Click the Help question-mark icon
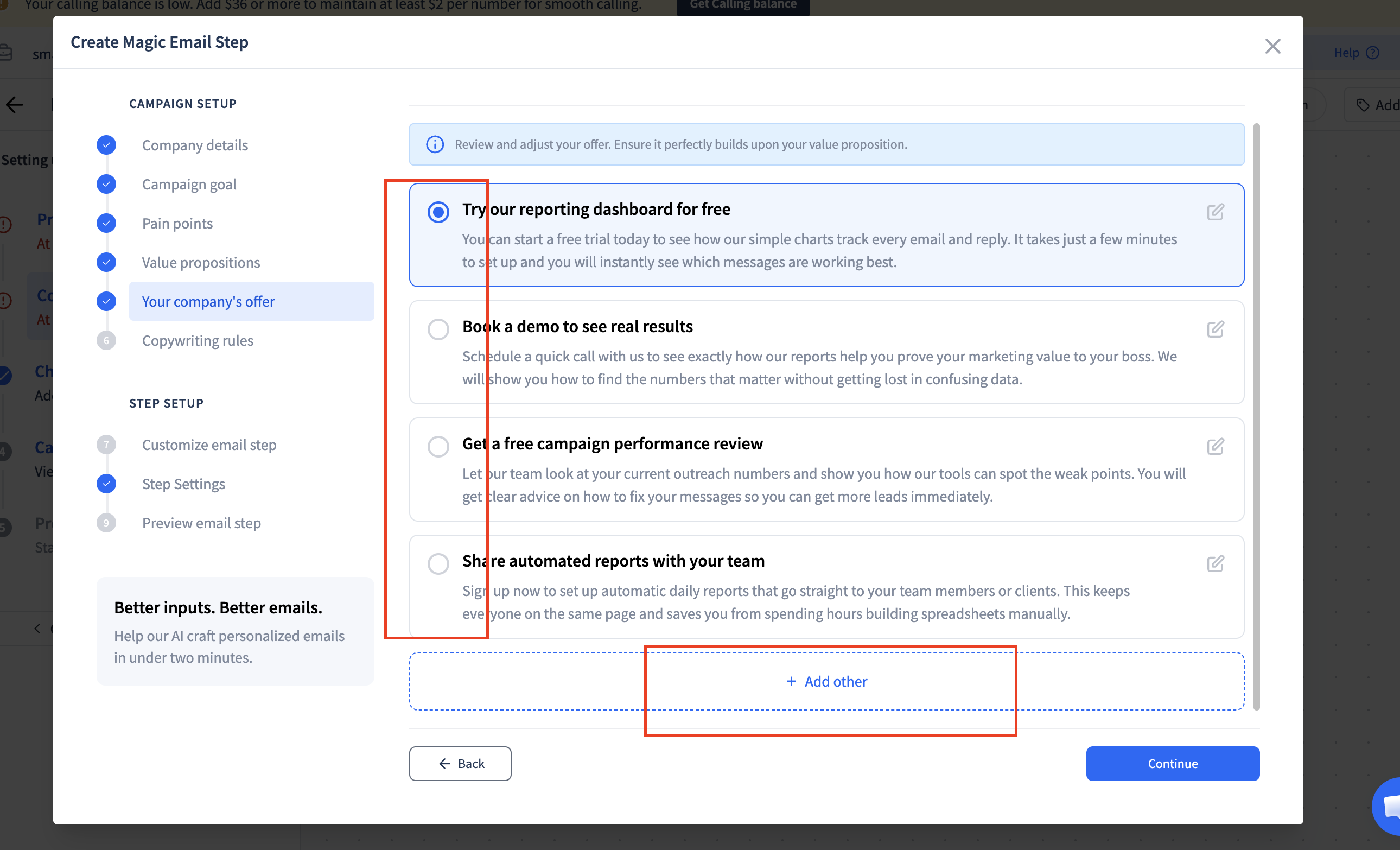This screenshot has width=1400, height=850. [1373, 53]
